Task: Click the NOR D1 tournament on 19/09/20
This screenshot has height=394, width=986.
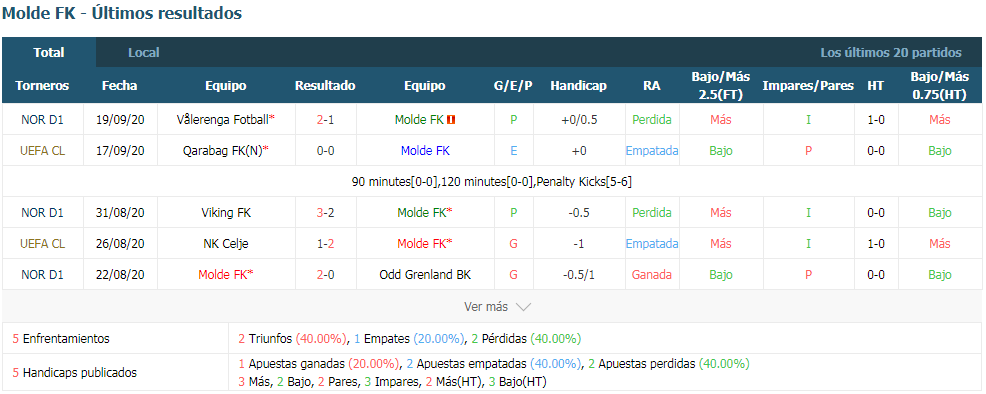Action: pos(42,119)
